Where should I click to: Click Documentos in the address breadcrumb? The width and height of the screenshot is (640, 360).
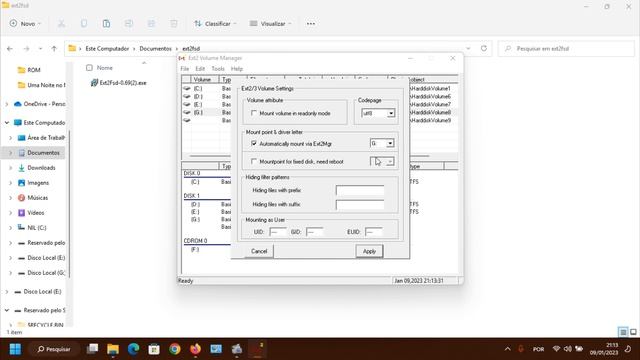coord(156,49)
